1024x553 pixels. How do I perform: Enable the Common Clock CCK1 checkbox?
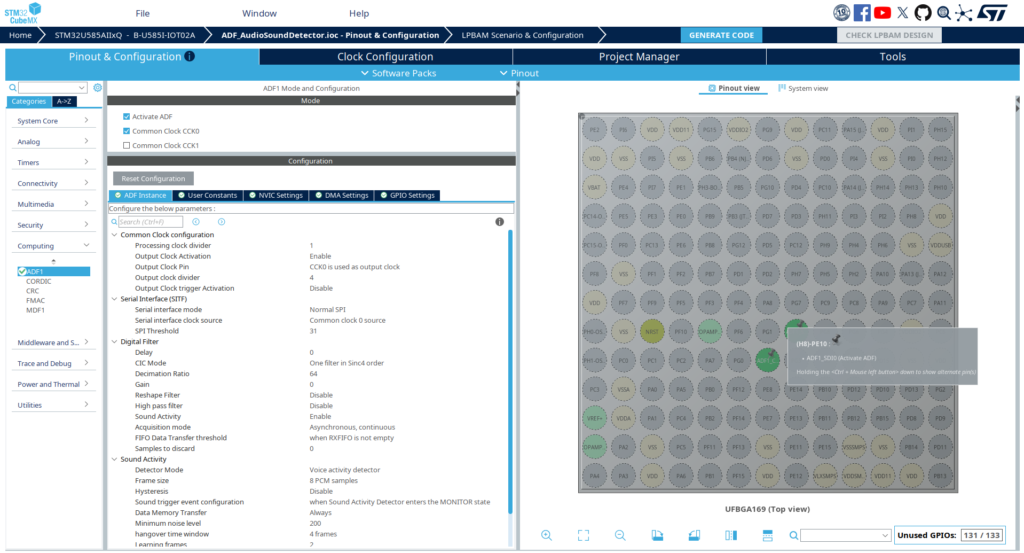[x=127, y=146]
